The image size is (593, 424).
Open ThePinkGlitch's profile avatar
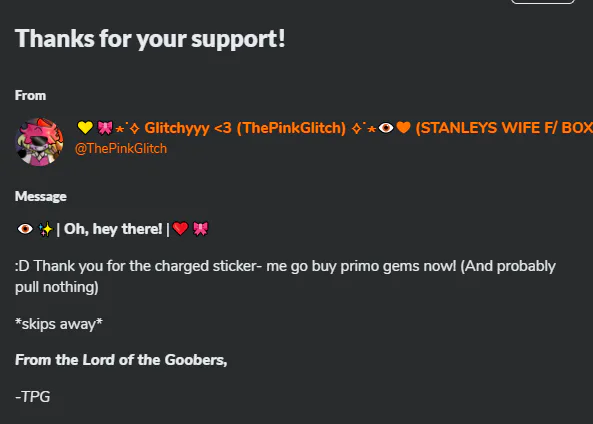pyautogui.click(x=39, y=142)
